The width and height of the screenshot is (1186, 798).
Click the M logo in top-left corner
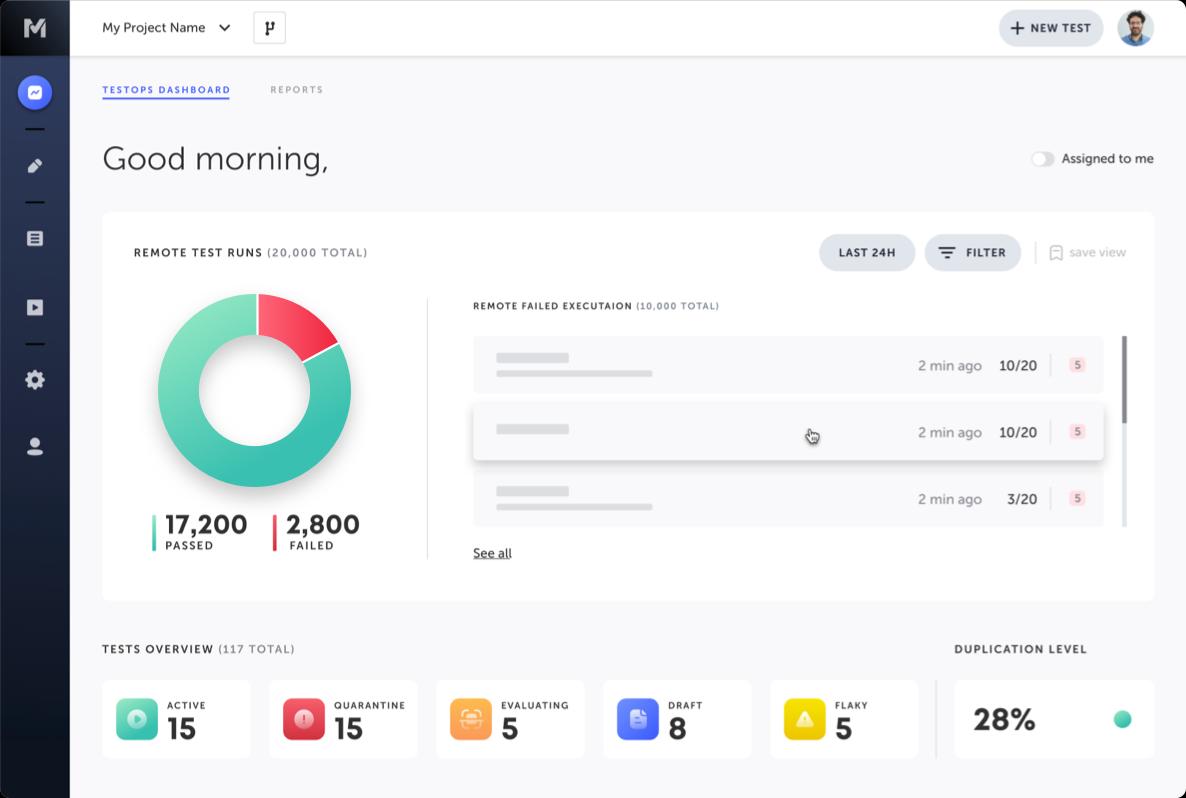coord(35,28)
